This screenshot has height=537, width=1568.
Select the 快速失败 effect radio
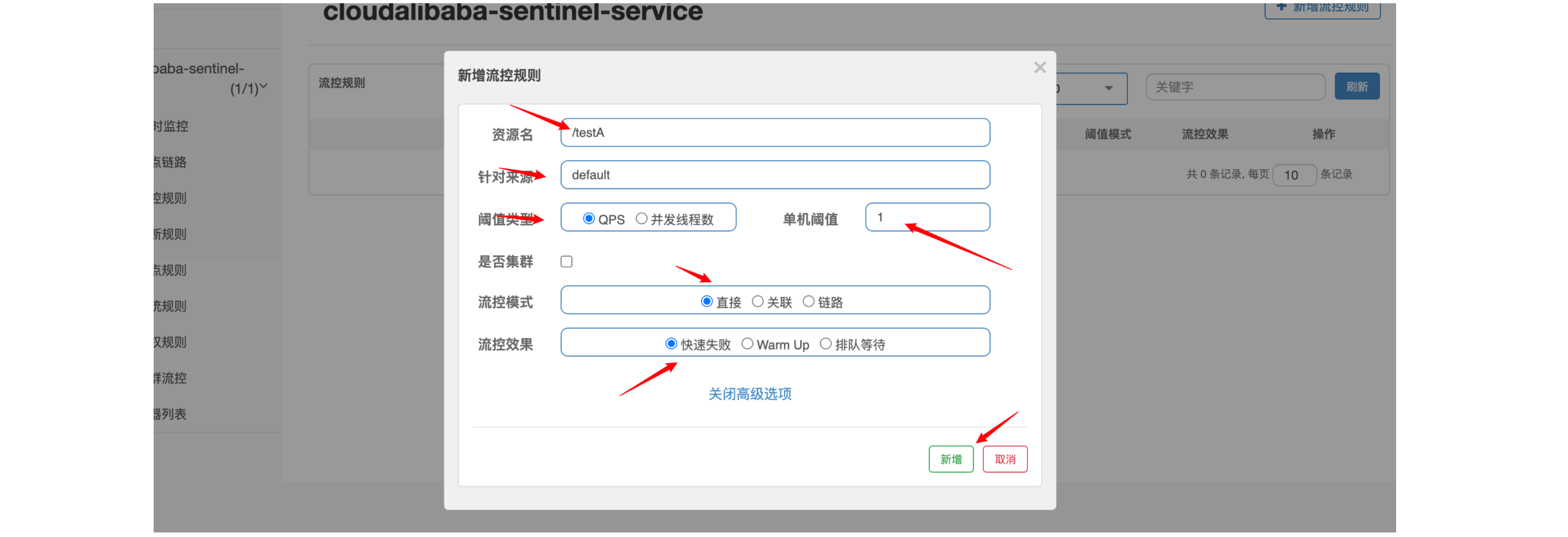click(x=671, y=344)
